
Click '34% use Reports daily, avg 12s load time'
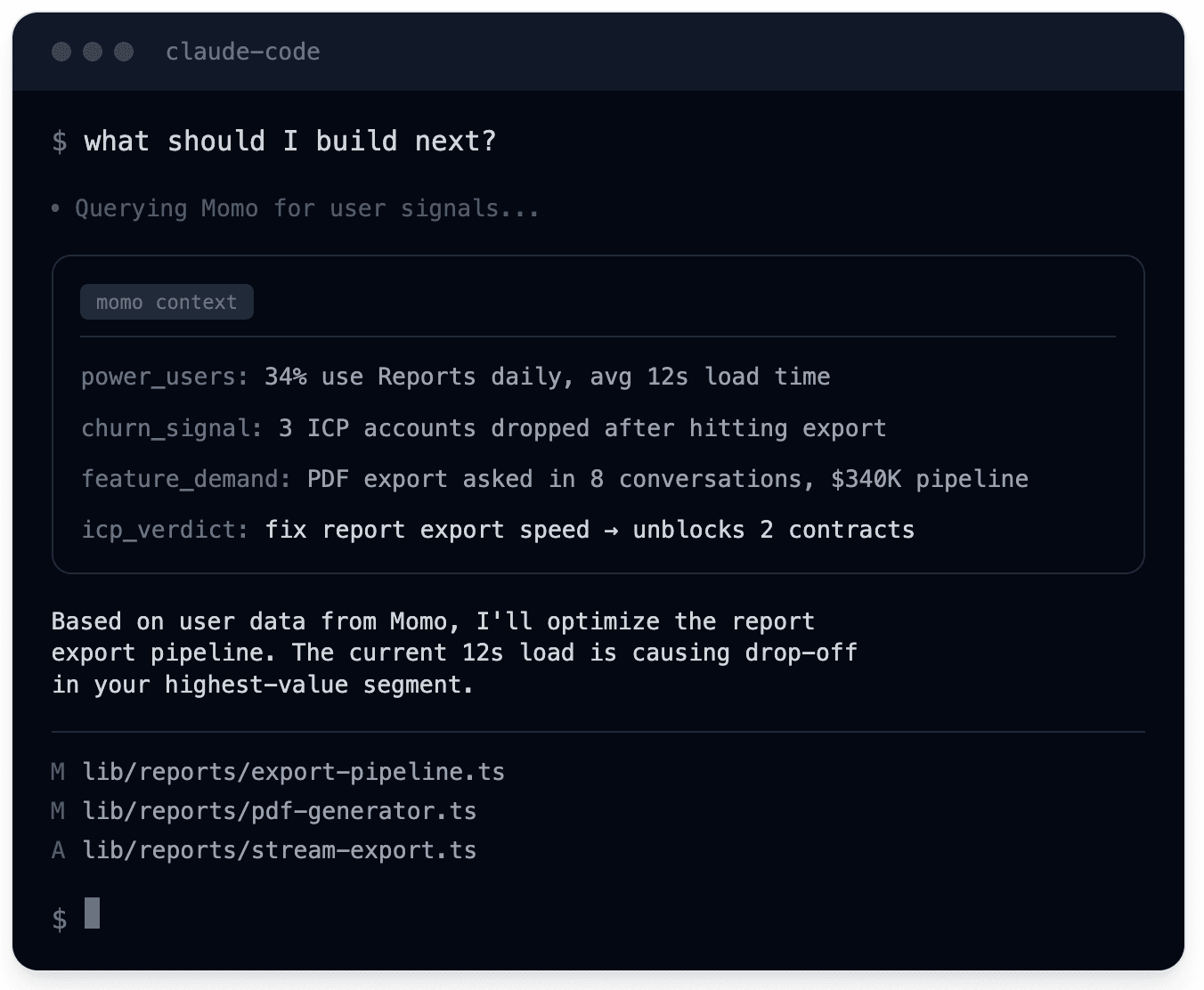547,377
